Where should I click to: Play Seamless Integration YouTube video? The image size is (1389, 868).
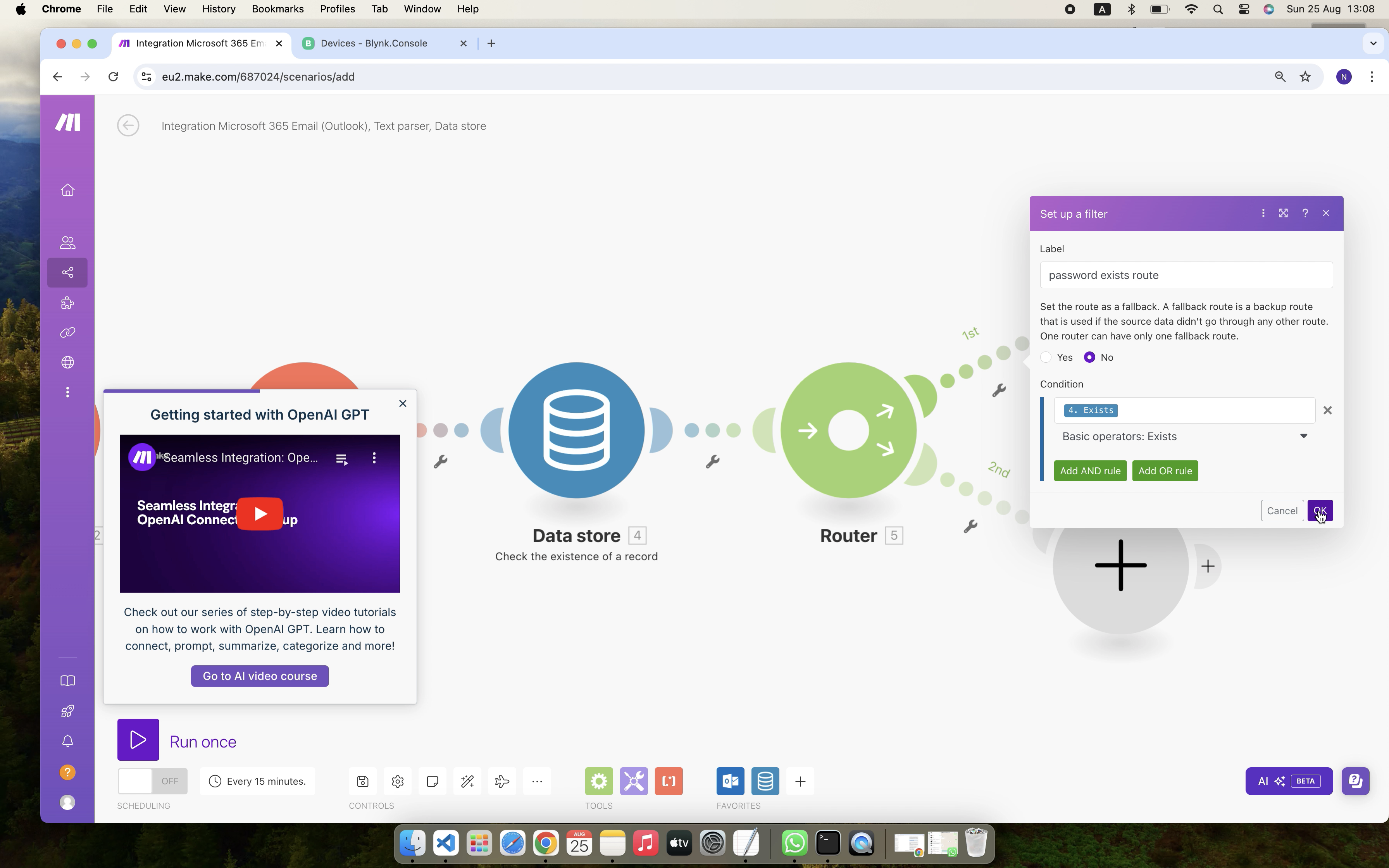tap(260, 513)
